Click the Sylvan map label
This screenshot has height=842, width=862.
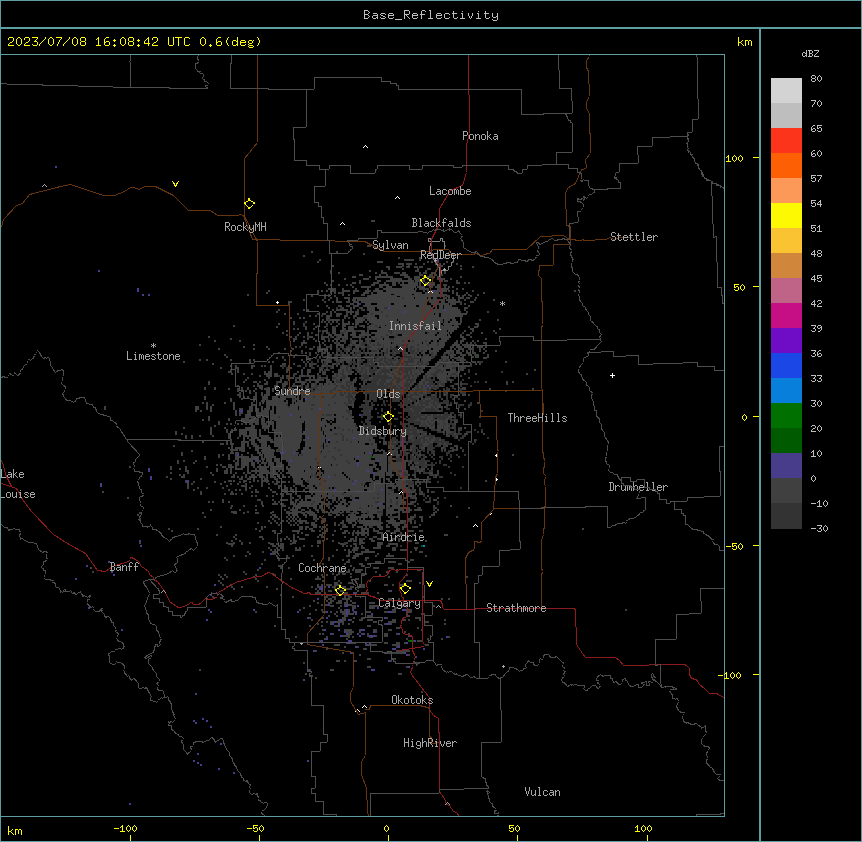pyautogui.click(x=390, y=245)
